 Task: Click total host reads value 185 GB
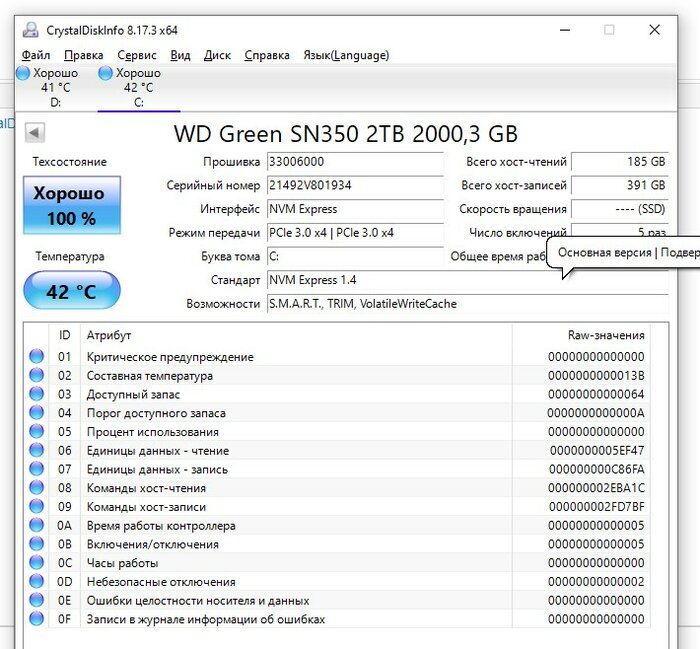coord(620,162)
